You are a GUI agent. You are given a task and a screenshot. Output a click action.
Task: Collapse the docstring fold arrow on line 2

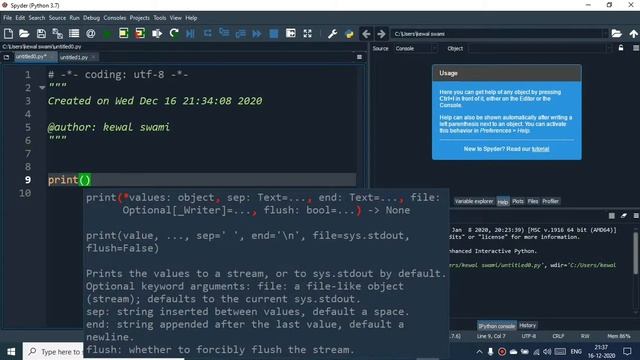click(x=42, y=87)
